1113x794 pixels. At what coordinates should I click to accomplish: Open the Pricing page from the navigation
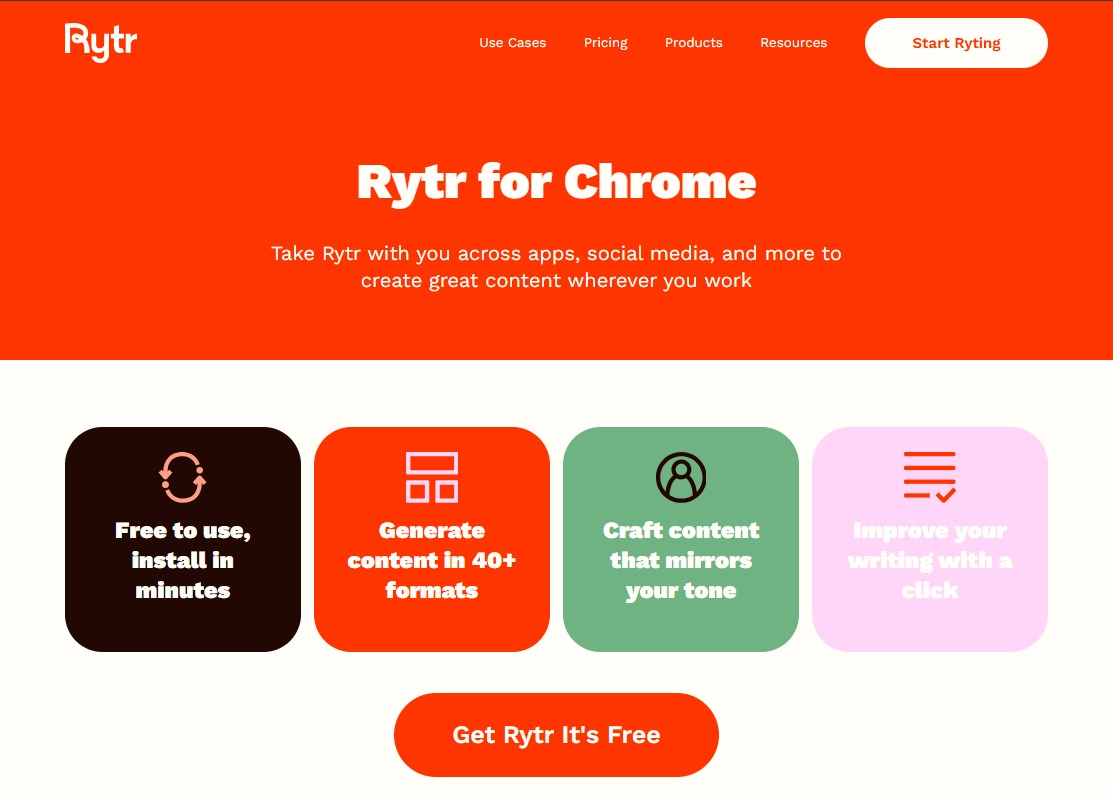[605, 42]
